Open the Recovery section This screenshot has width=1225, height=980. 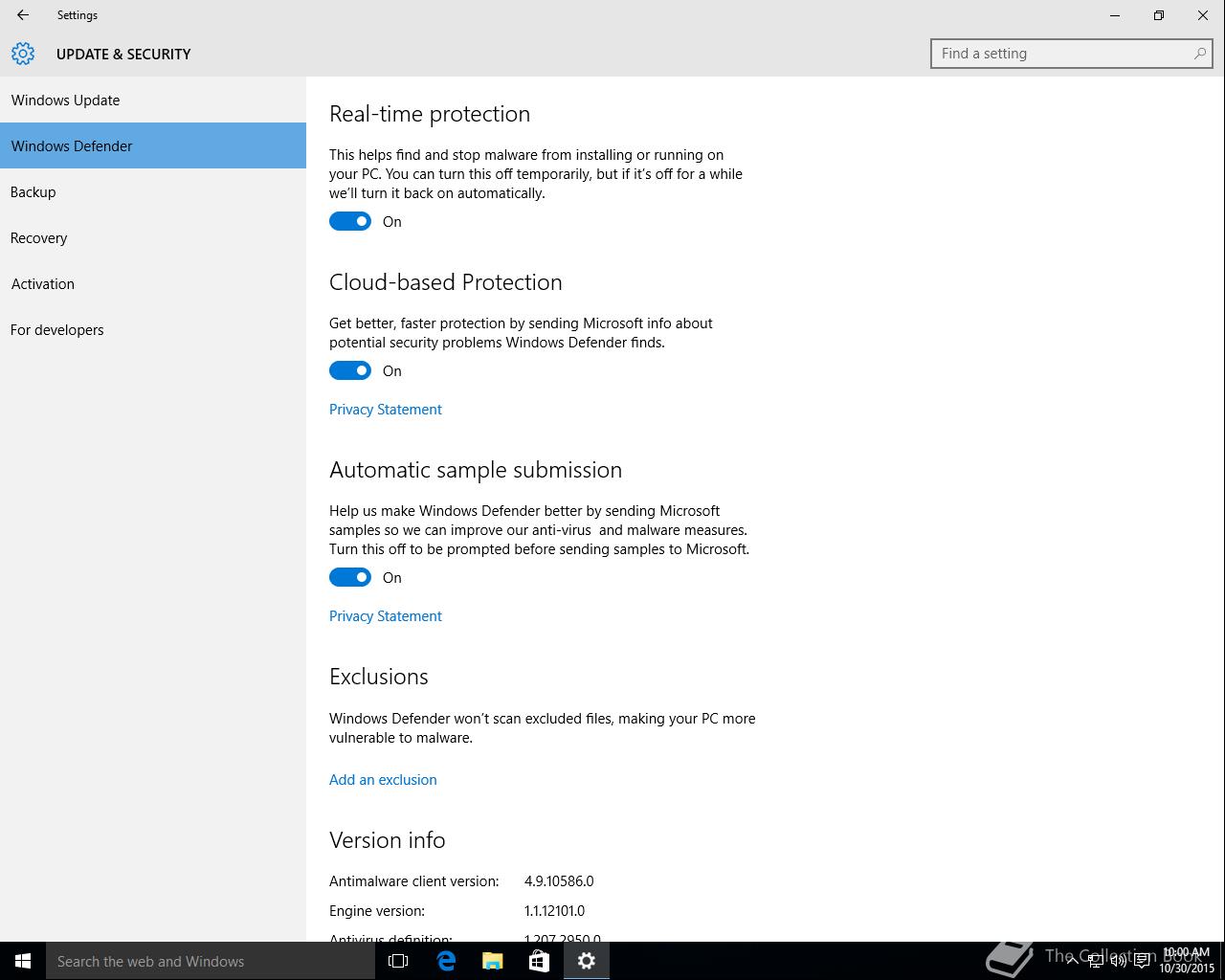[153, 237]
